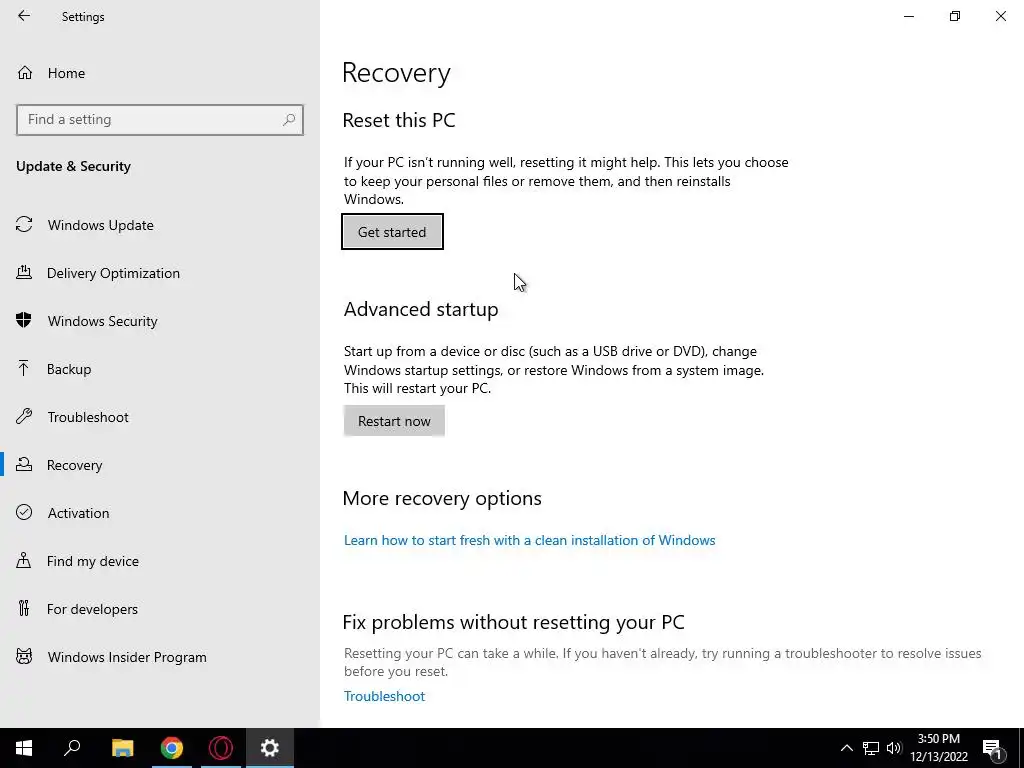Click the More recovery options heading
Screen dimensions: 1024x768
pyautogui.click(x=442, y=498)
